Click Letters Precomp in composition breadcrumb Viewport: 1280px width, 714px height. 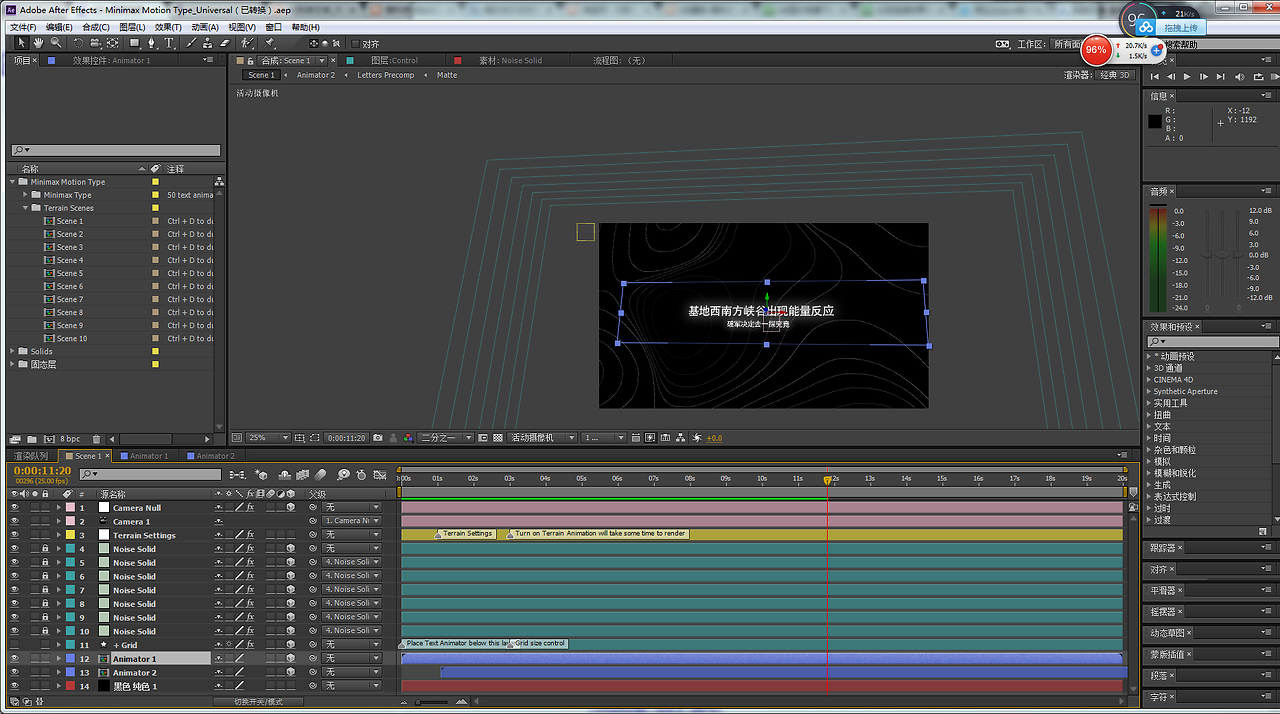[x=385, y=75]
